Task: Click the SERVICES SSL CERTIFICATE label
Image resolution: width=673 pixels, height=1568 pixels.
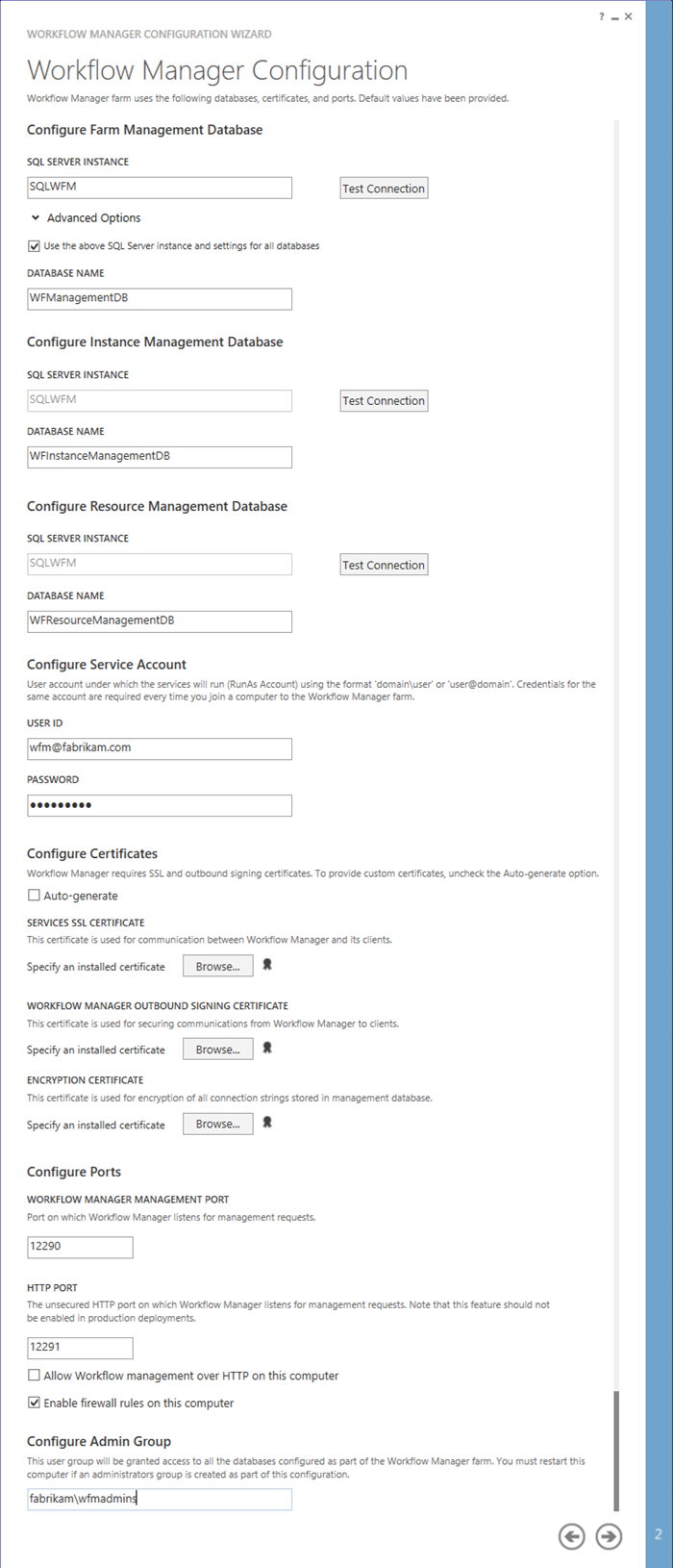Action: click(86, 923)
